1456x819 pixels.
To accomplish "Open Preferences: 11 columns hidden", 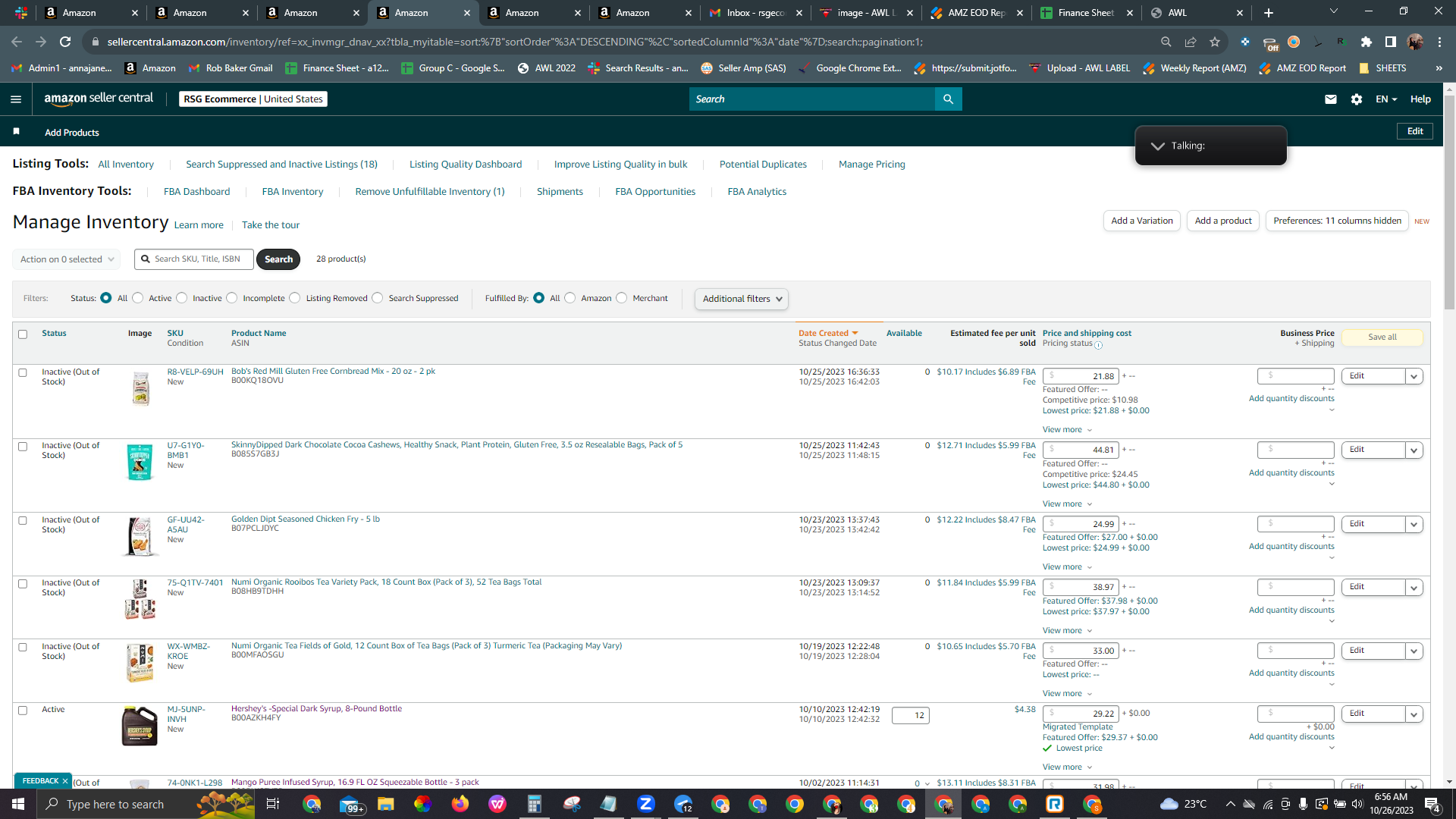I will coord(1337,221).
